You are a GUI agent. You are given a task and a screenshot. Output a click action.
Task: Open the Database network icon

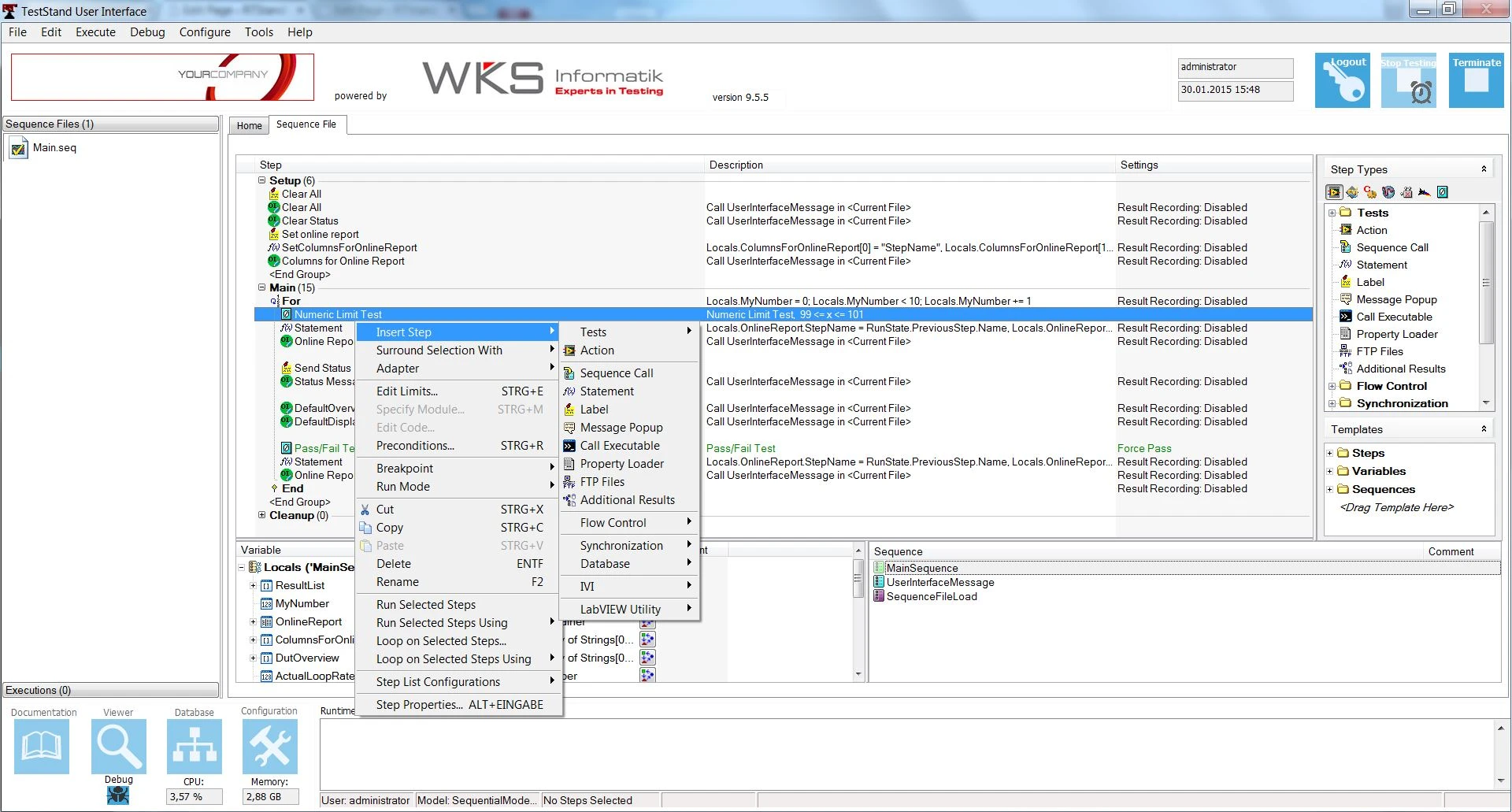(194, 747)
